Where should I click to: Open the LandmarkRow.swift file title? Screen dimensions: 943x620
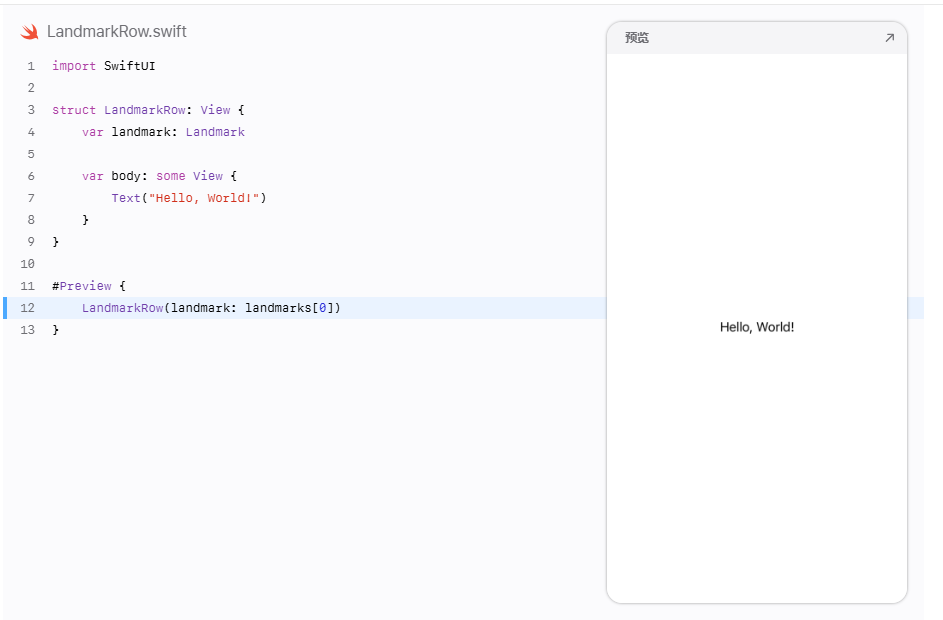tap(117, 31)
